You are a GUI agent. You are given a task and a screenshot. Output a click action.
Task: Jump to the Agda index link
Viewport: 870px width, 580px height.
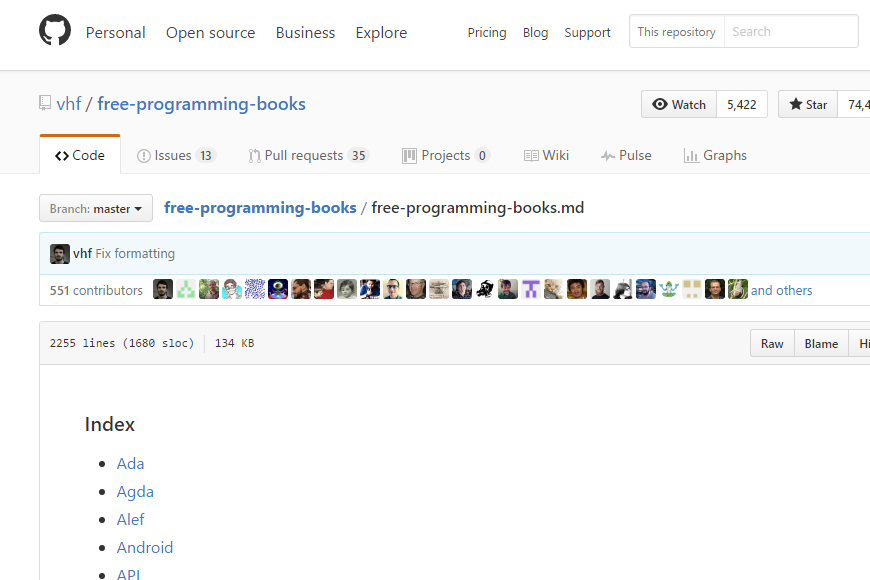click(x=135, y=492)
